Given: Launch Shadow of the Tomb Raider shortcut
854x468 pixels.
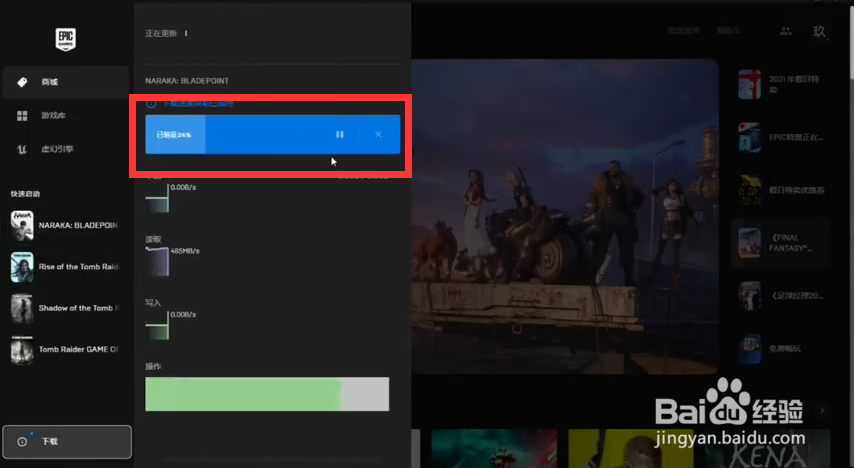Looking at the screenshot, I should pyautogui.click(x=65, y=308).
